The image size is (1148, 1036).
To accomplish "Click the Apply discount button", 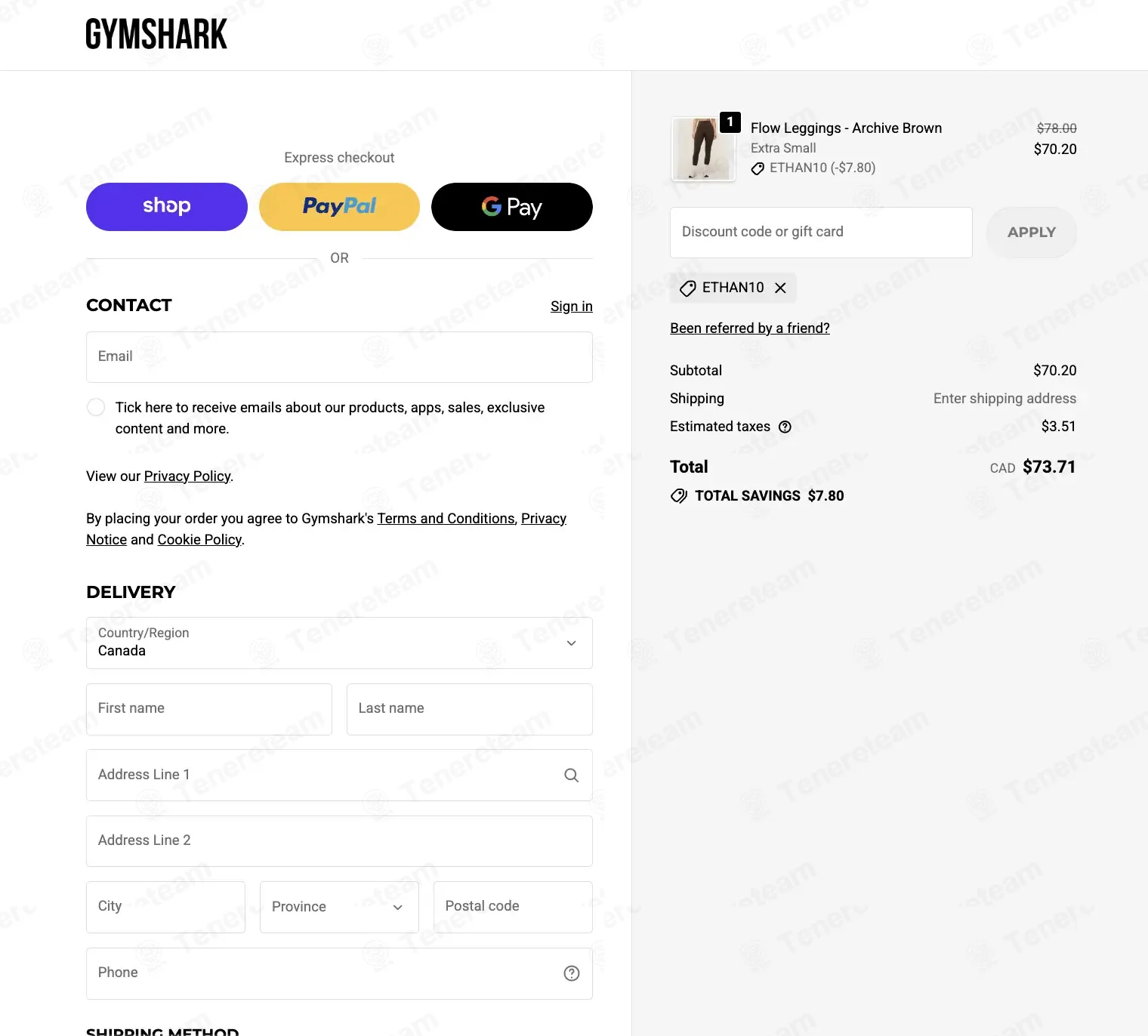I will pos(1032,233).
